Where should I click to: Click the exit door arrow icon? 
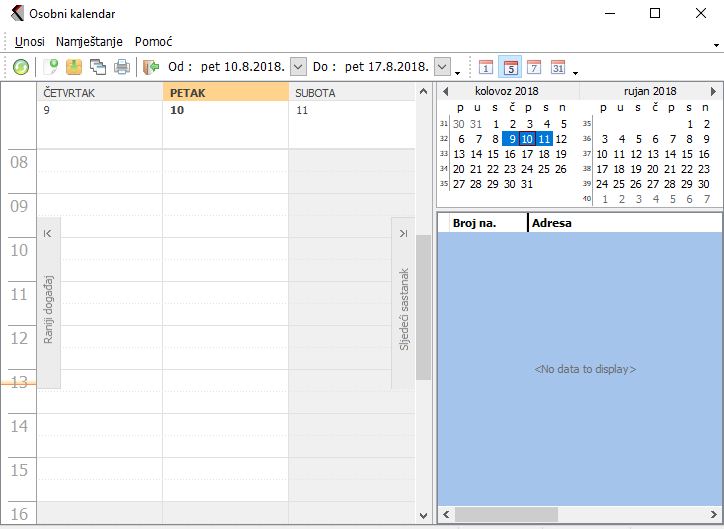(151, 67)
